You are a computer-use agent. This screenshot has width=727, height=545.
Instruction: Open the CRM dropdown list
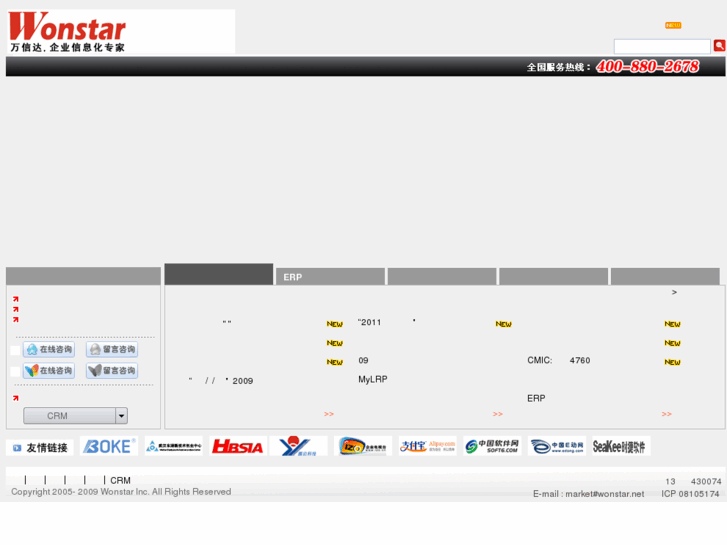(x=76, y=416)
